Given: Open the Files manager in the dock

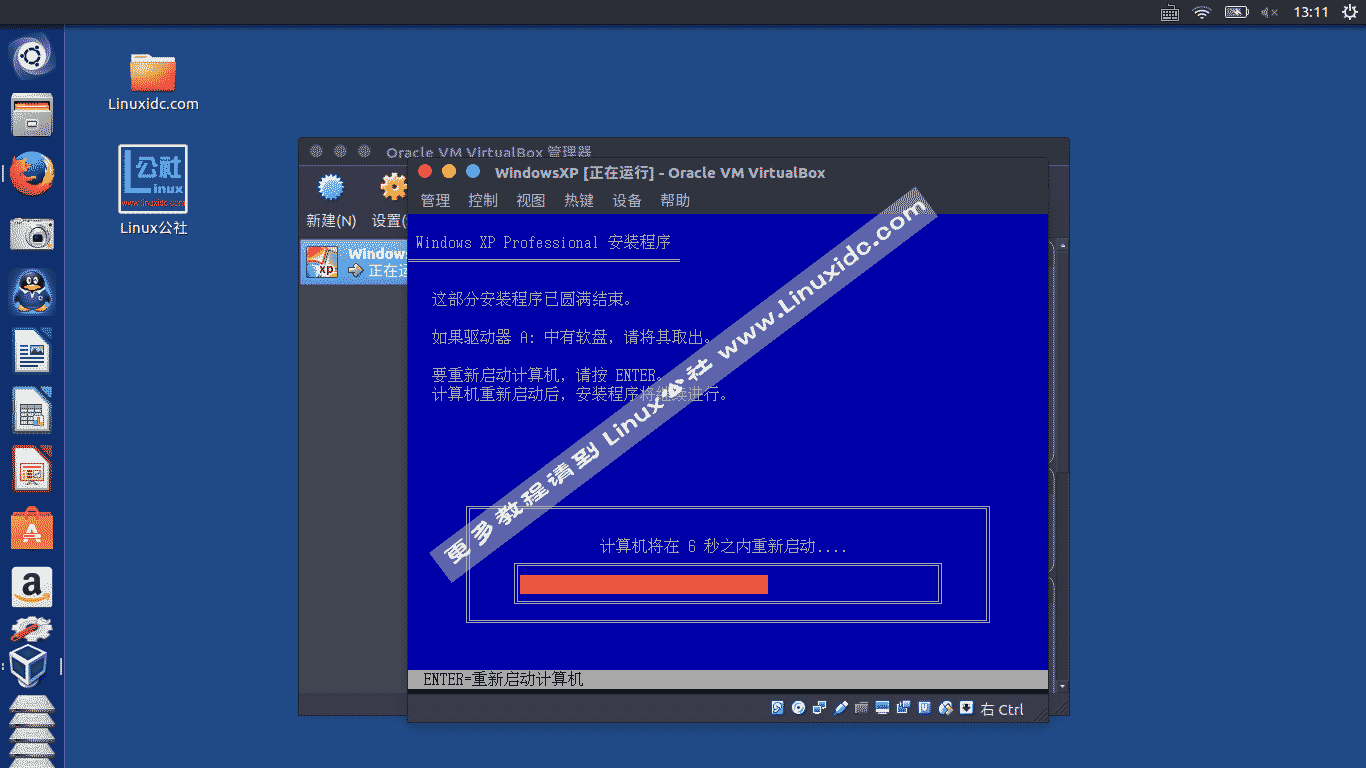Looking at the screenshot, I should [32, 116].
